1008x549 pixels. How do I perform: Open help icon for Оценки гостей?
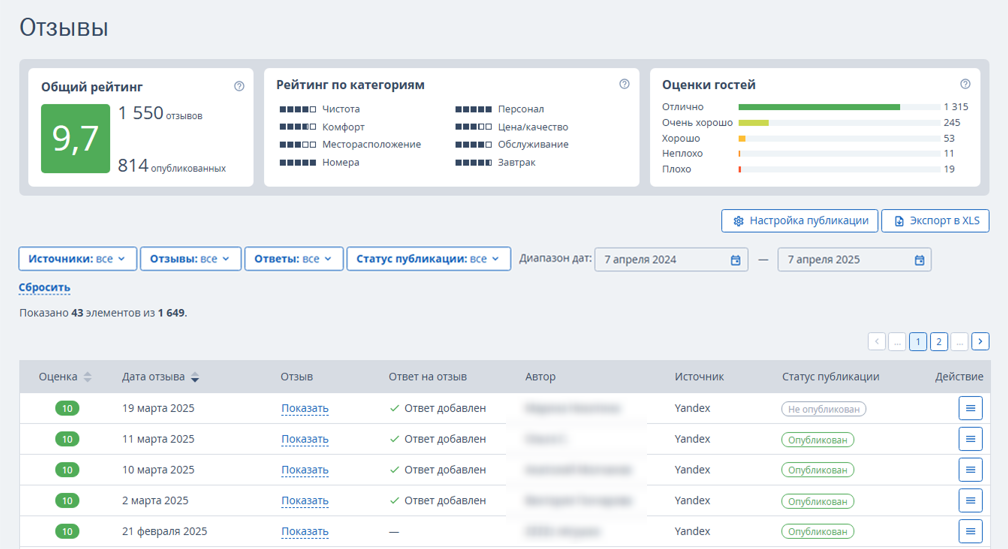[x=965, y=84]
